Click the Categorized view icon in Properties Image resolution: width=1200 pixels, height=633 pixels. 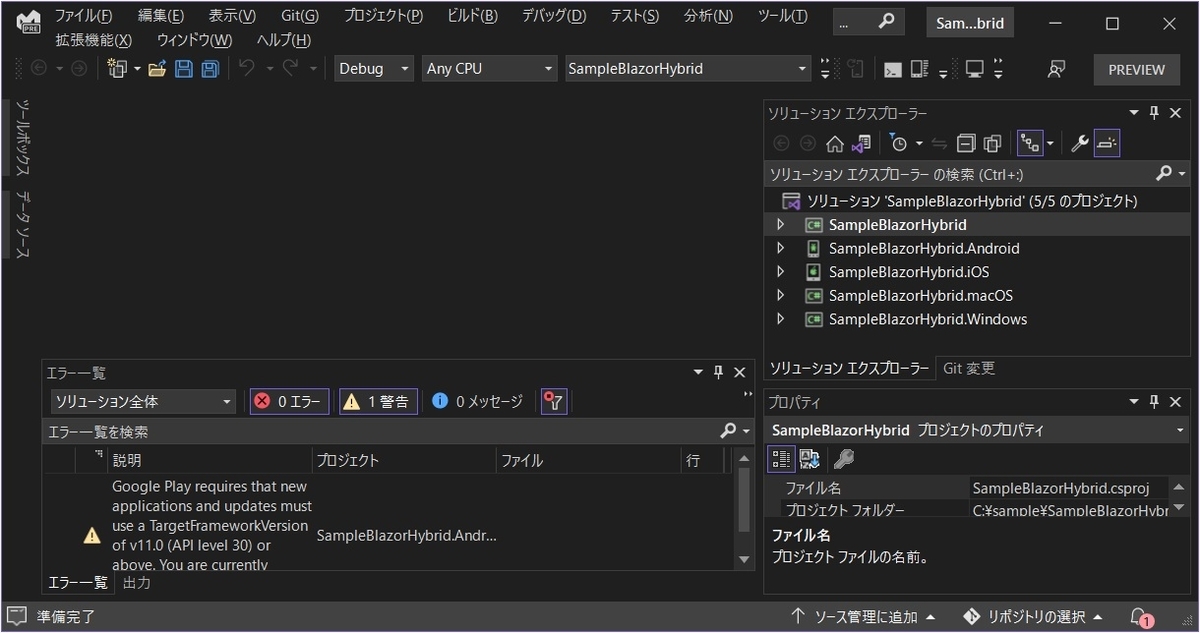pos(781,459)
